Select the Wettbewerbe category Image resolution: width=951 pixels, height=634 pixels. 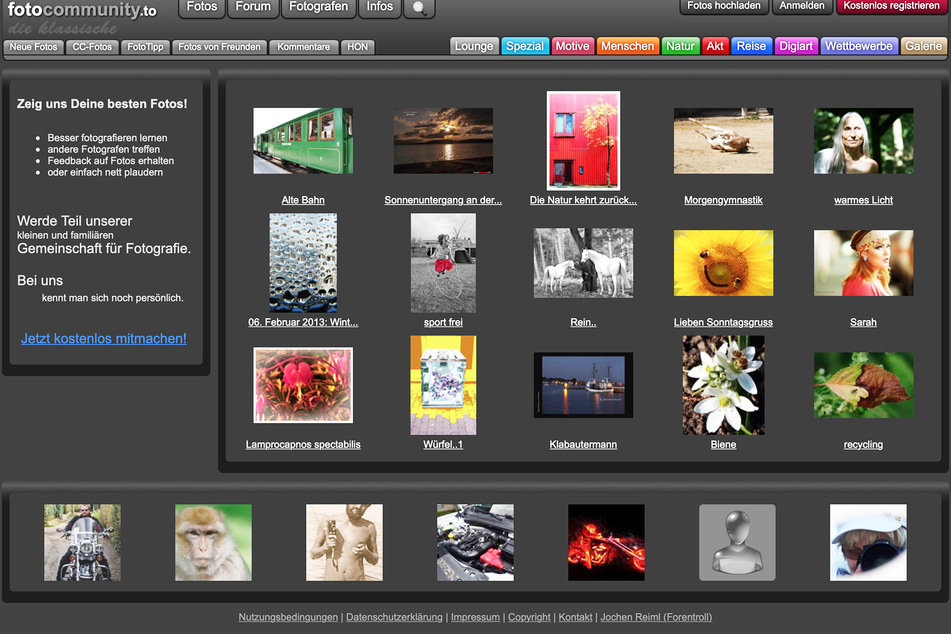point(859,46)
